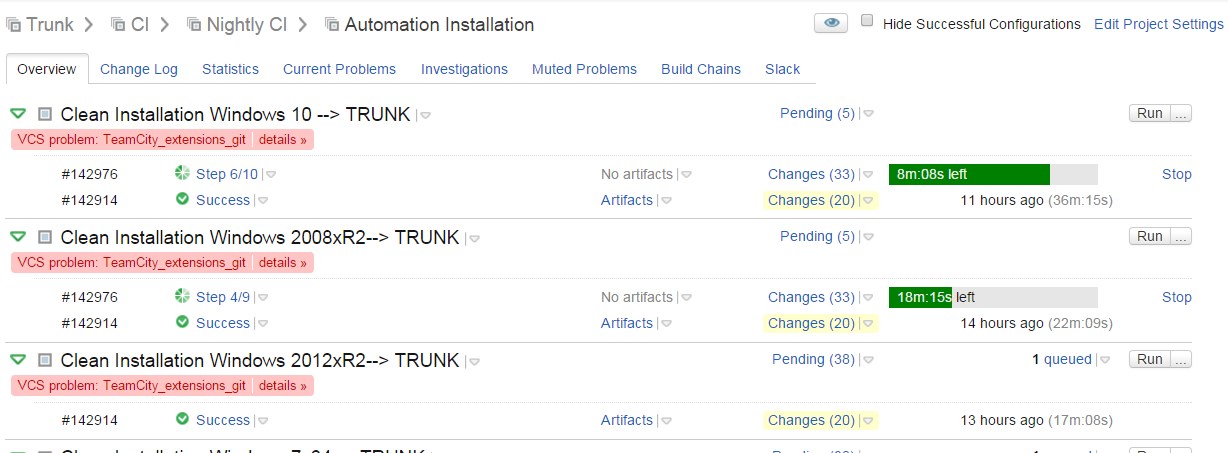Open Edit Project Settings link

(1159, 24)
